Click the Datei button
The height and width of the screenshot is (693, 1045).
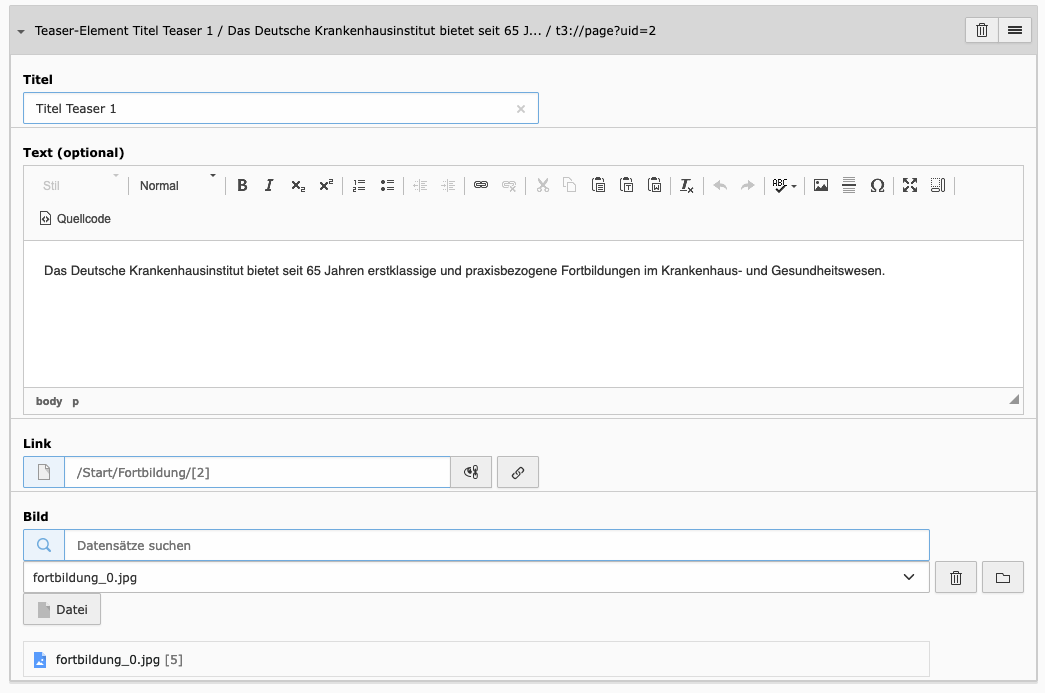[62, 609]
